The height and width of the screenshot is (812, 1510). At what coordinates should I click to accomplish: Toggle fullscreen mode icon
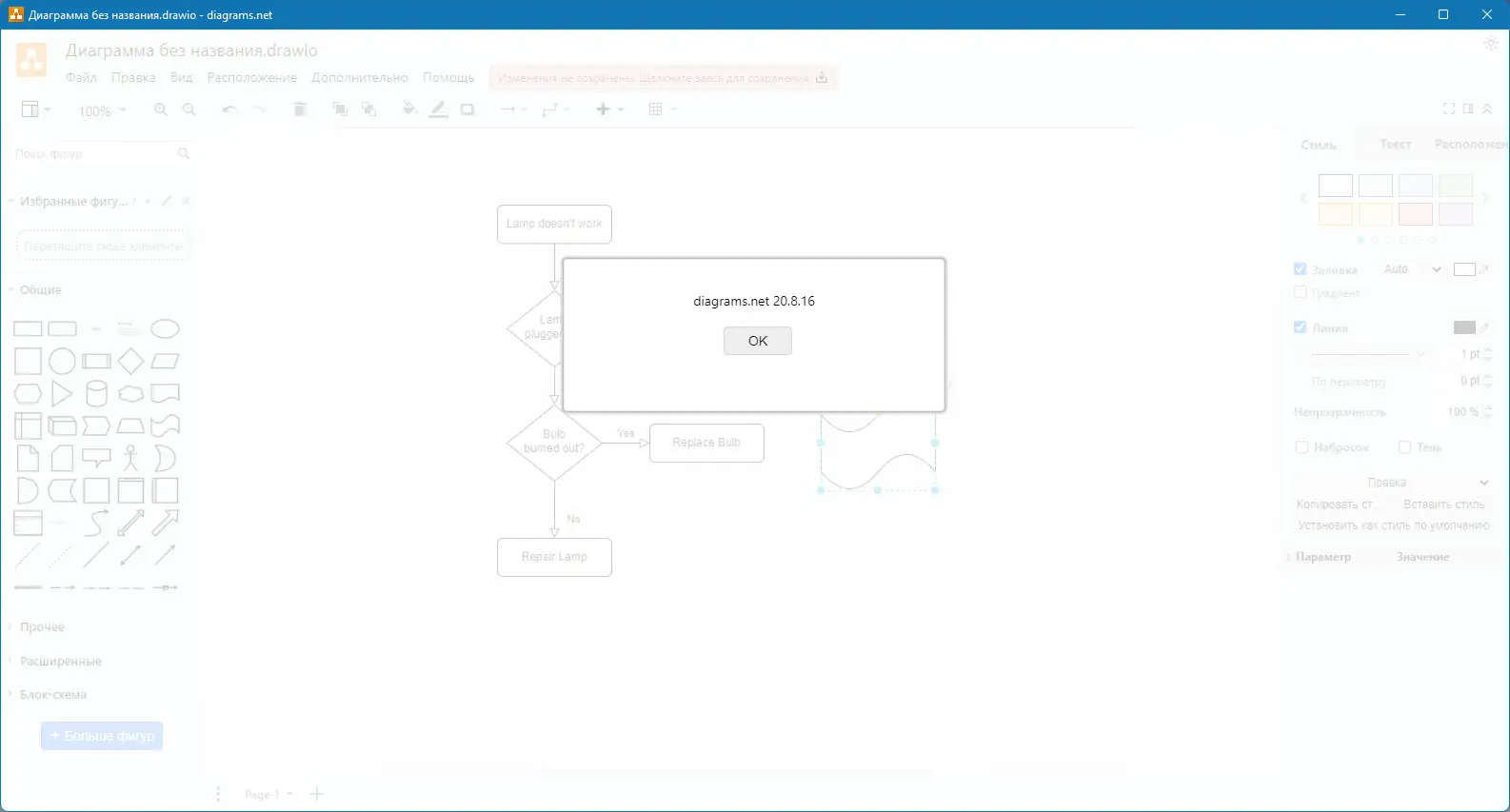1449,109
